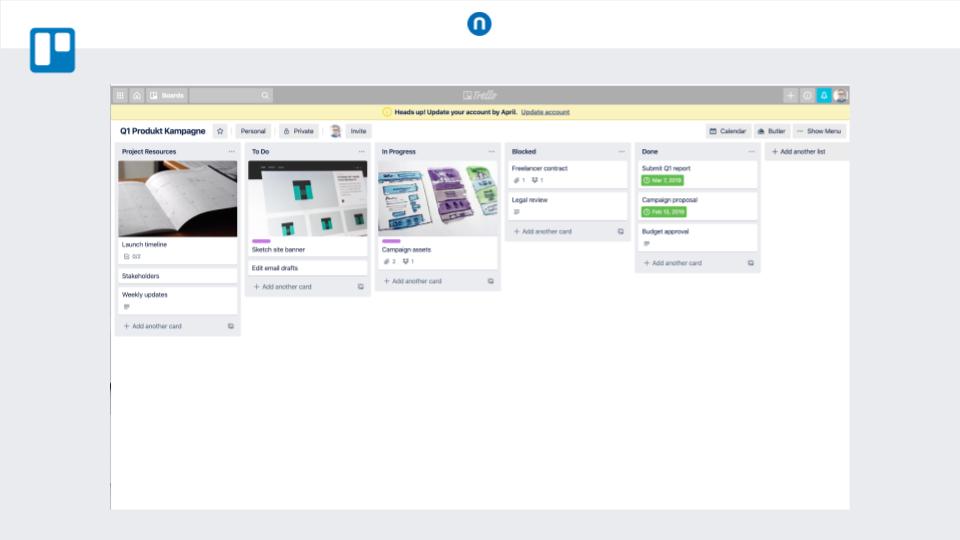Image resolution: width=960 pixels, height=540 pixels.
Task: Click the Update account link
Action: coord(545,112)
